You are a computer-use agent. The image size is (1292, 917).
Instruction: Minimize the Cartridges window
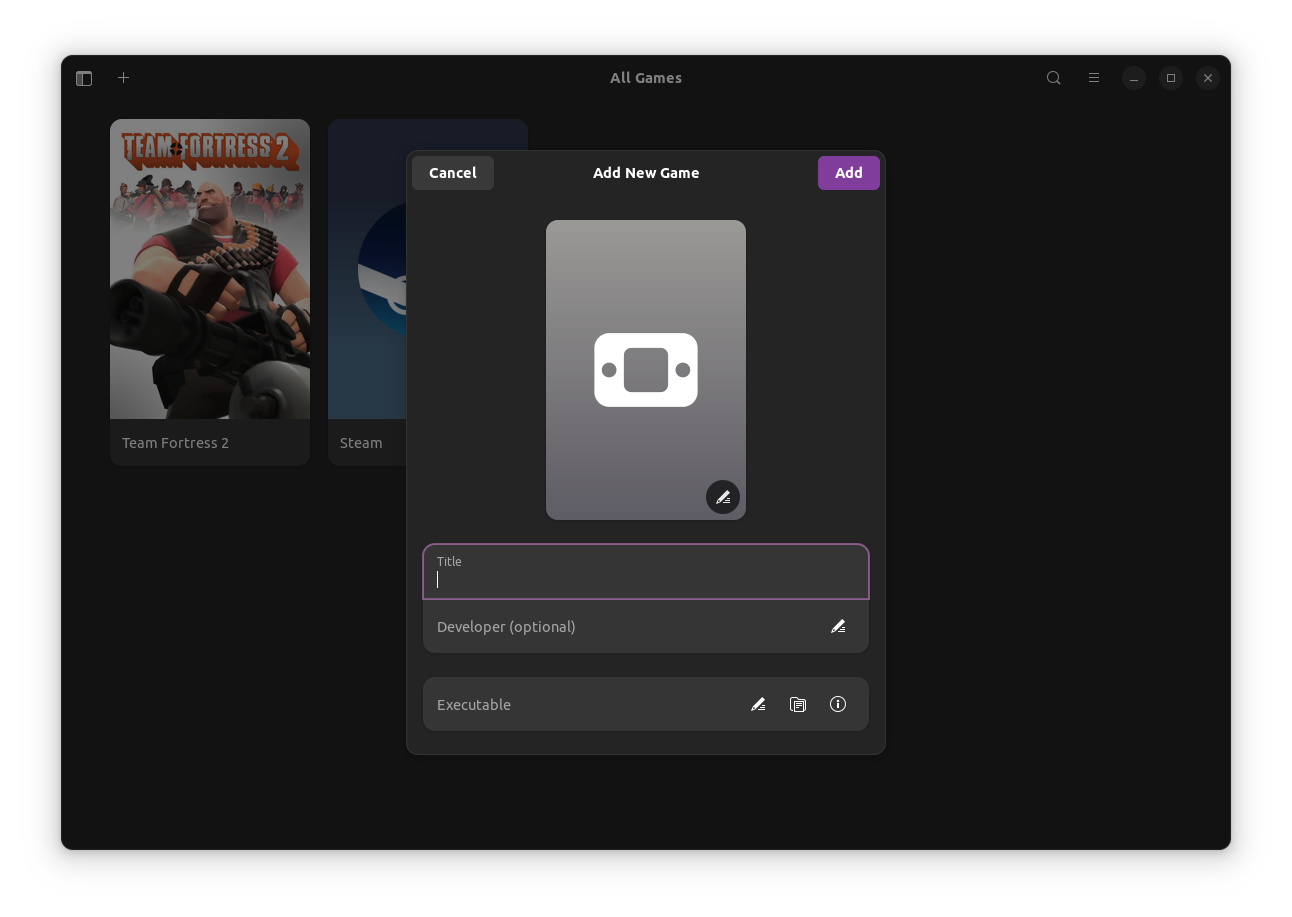1133,78
